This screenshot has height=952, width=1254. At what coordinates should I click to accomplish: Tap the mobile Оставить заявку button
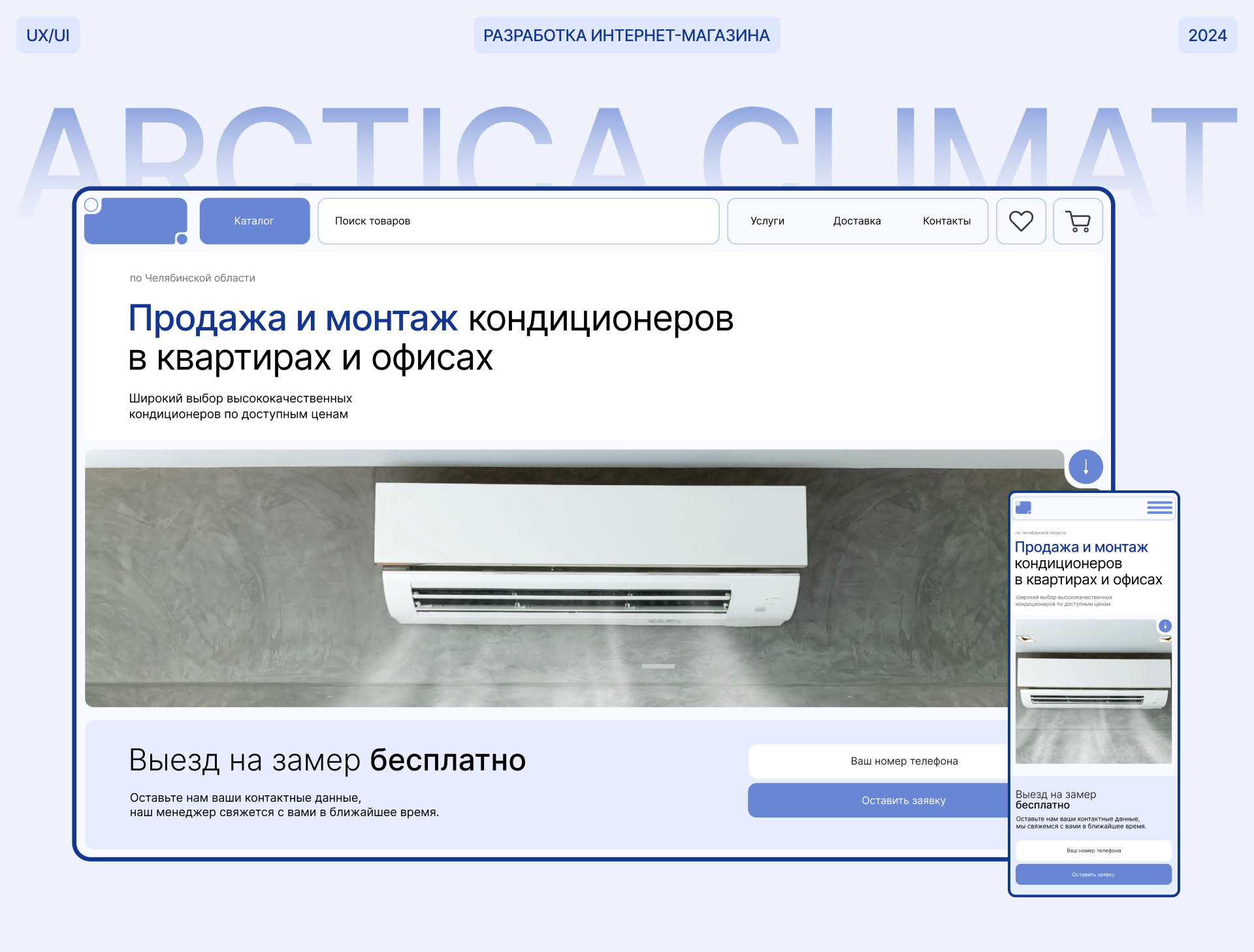1093,874
